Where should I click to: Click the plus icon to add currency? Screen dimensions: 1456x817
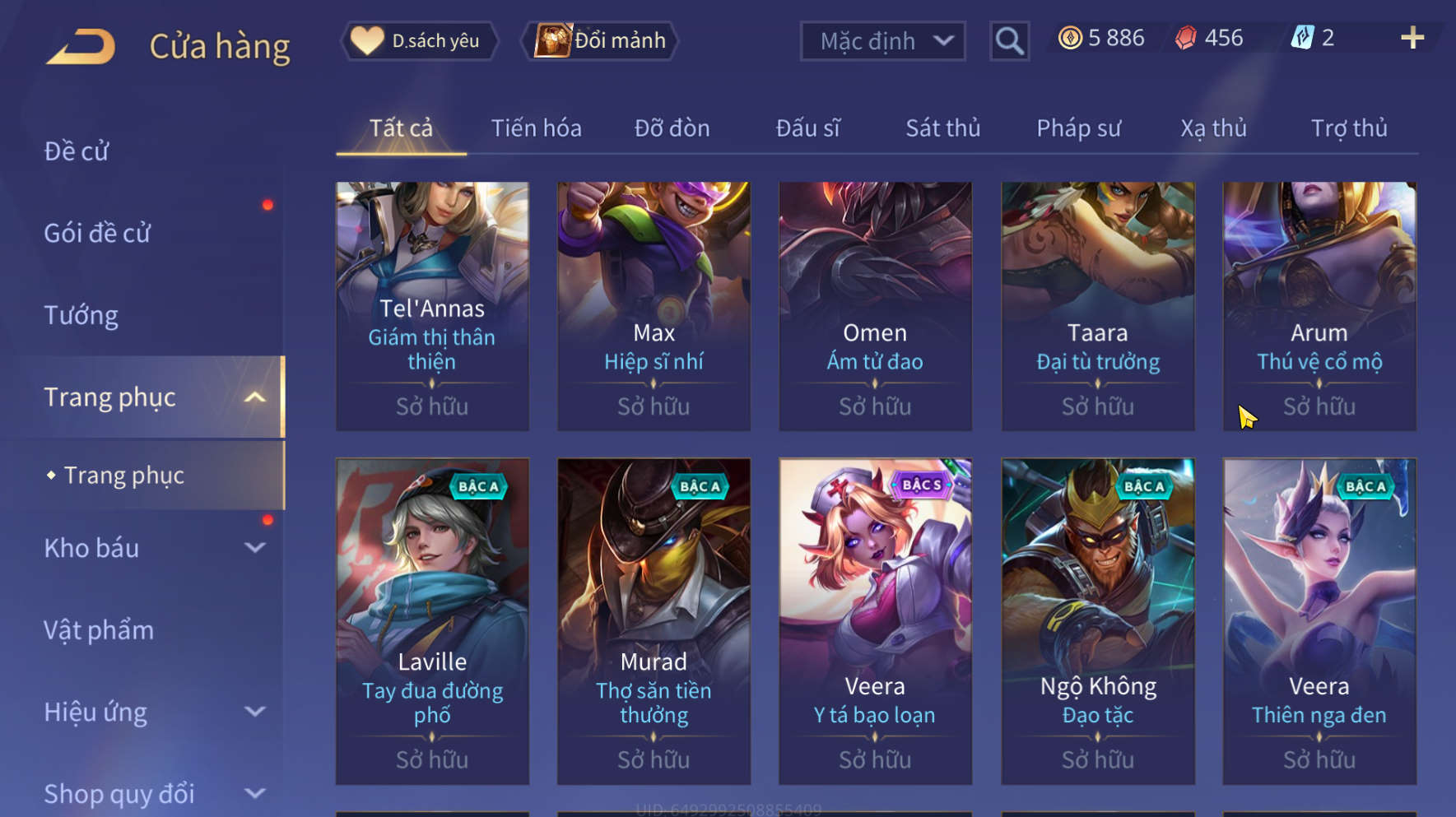pos(1412,38)
